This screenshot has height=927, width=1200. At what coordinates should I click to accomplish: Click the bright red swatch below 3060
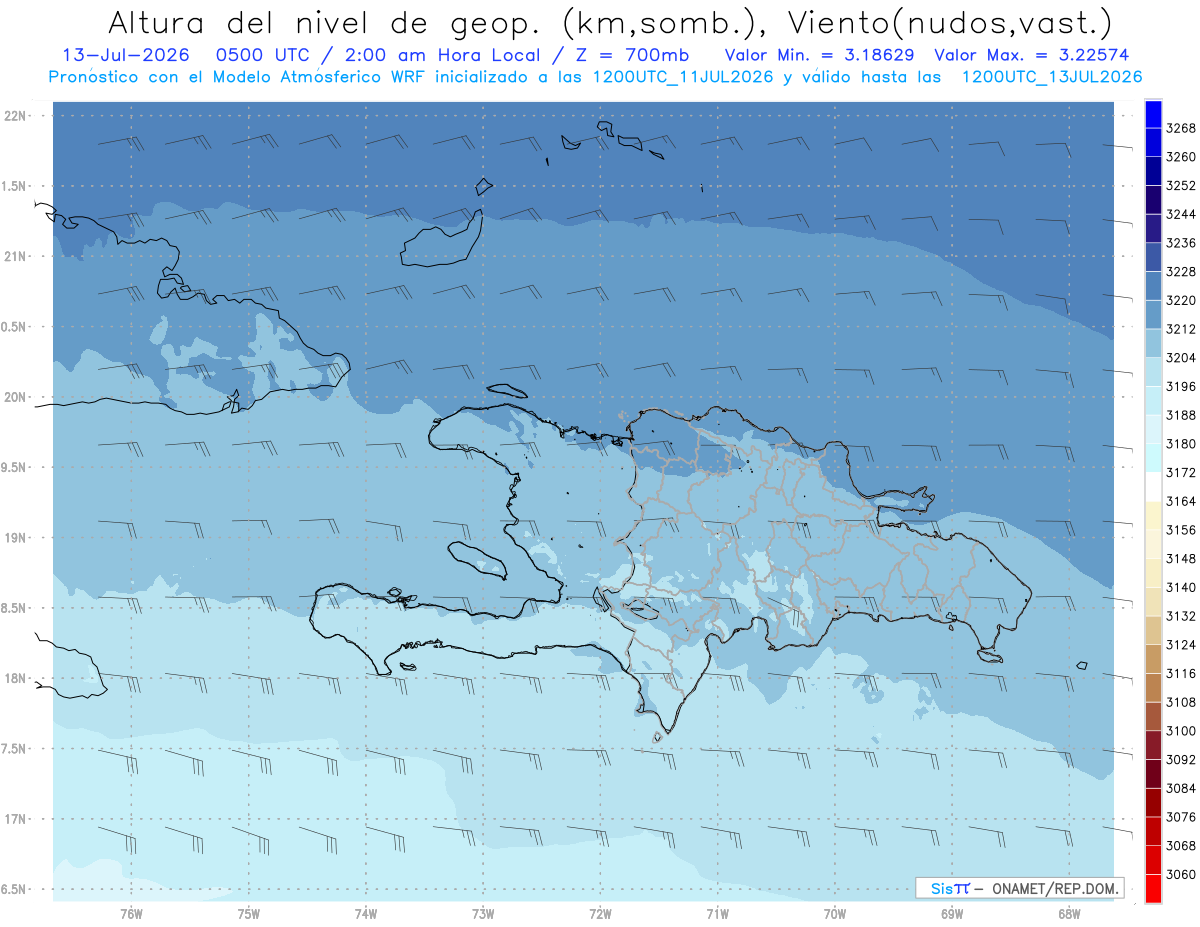pos(1153,888)
